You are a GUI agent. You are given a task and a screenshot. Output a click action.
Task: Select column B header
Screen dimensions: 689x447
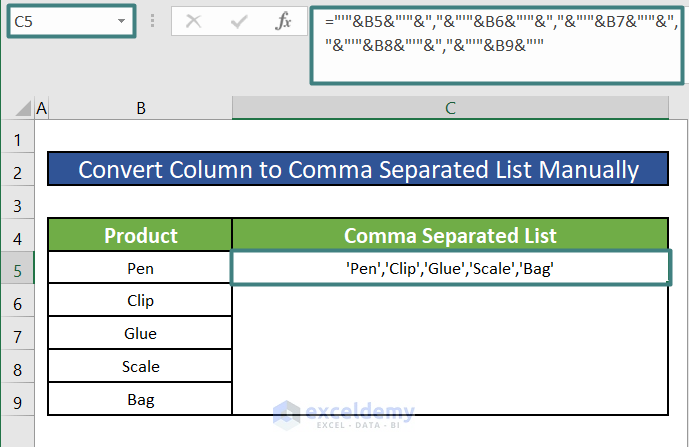click(x=141, y=108)
